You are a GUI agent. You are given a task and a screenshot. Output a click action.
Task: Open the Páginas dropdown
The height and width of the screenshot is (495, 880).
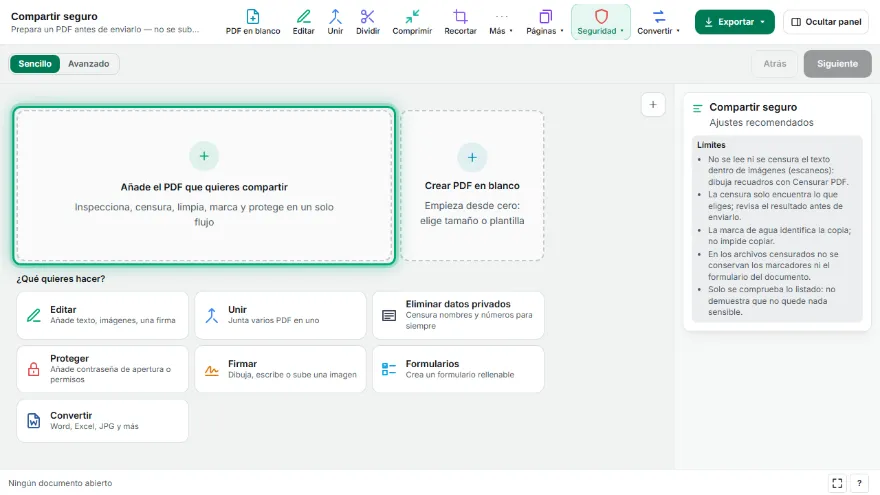(544, 22)
